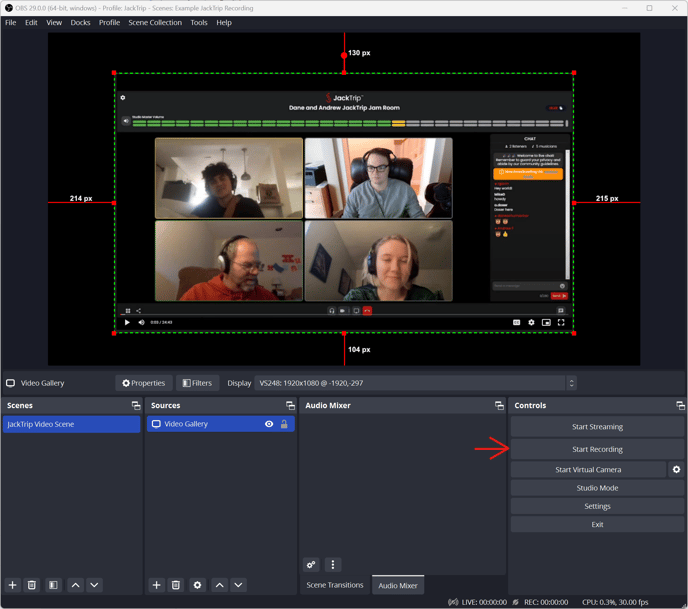
Task: Open the Help menu
Action: 224,22
